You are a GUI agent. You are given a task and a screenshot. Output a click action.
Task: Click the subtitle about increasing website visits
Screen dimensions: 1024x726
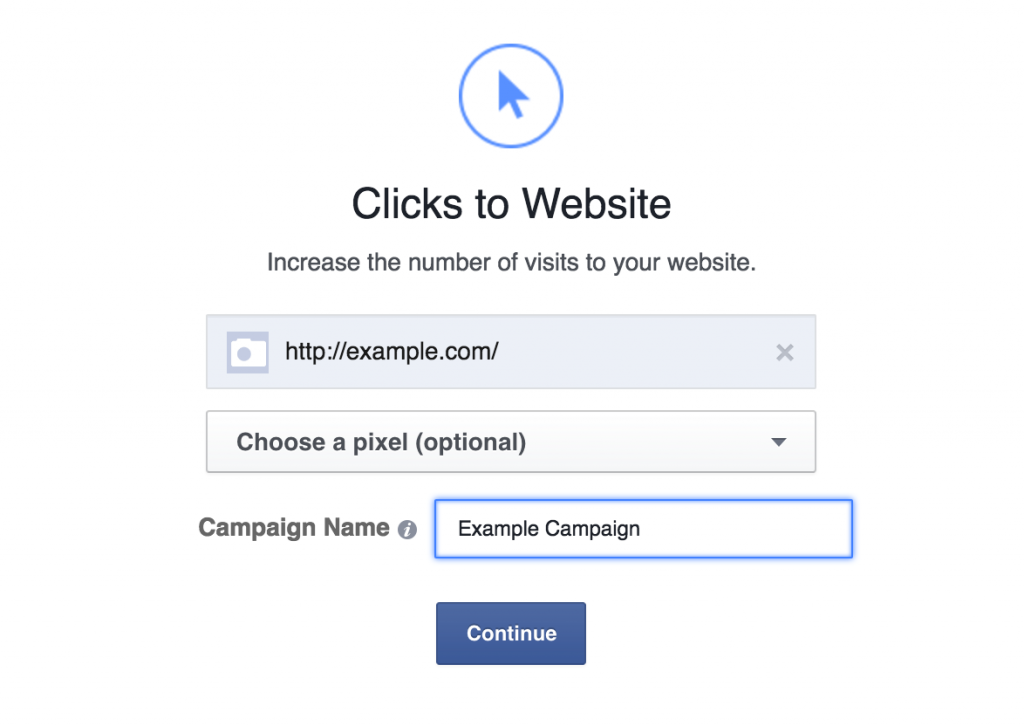coord(511,262)
